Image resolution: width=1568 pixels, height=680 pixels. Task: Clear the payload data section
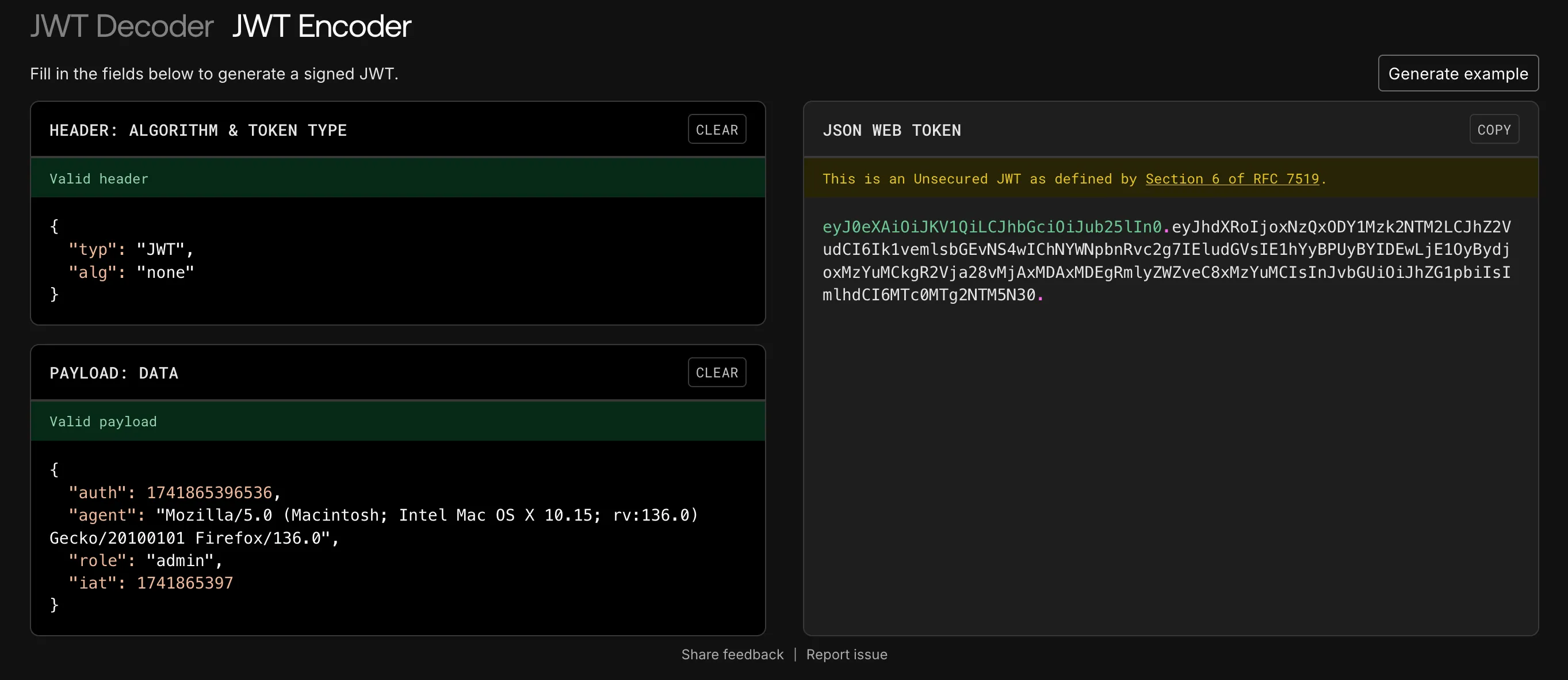tap(717, 372)
